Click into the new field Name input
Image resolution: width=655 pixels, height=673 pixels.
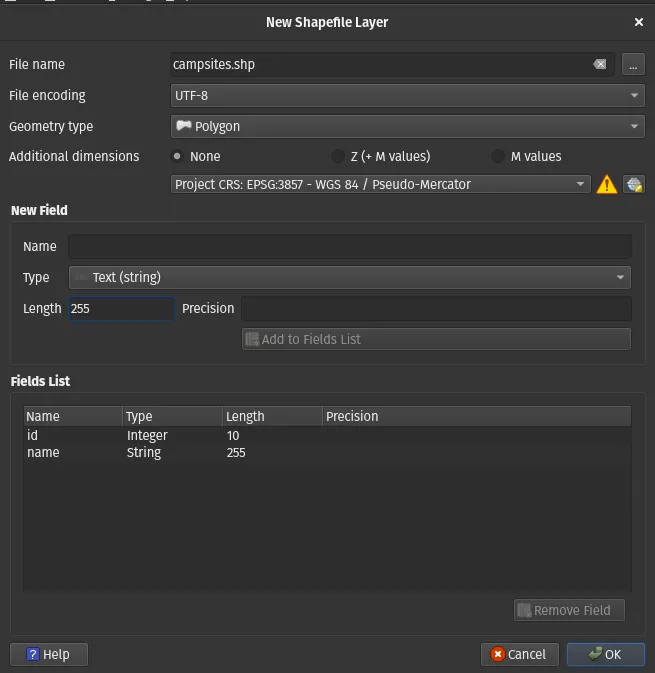pyautogui.click(x=350, y=247)
